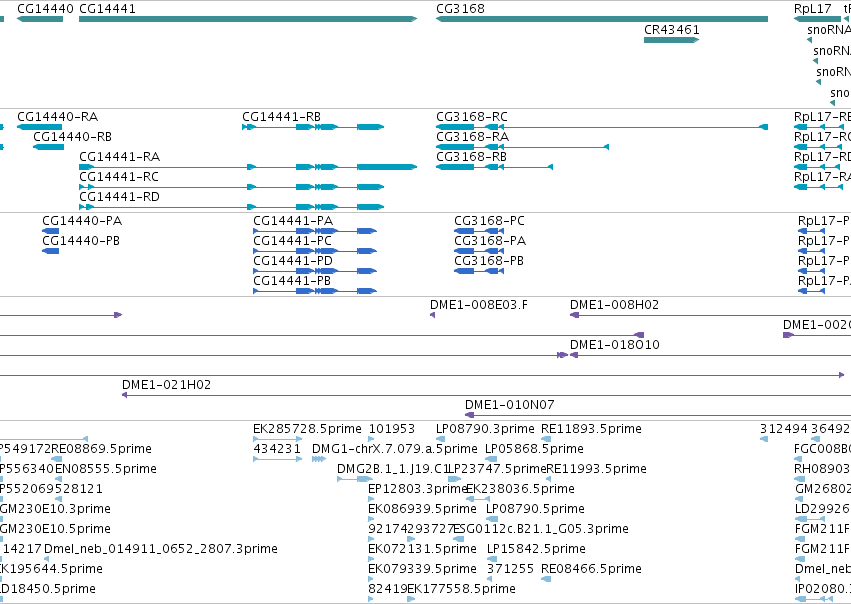This screenshot has height=604, width=851.
Task: Select transcript CG3168-RB
Action: 471,157
